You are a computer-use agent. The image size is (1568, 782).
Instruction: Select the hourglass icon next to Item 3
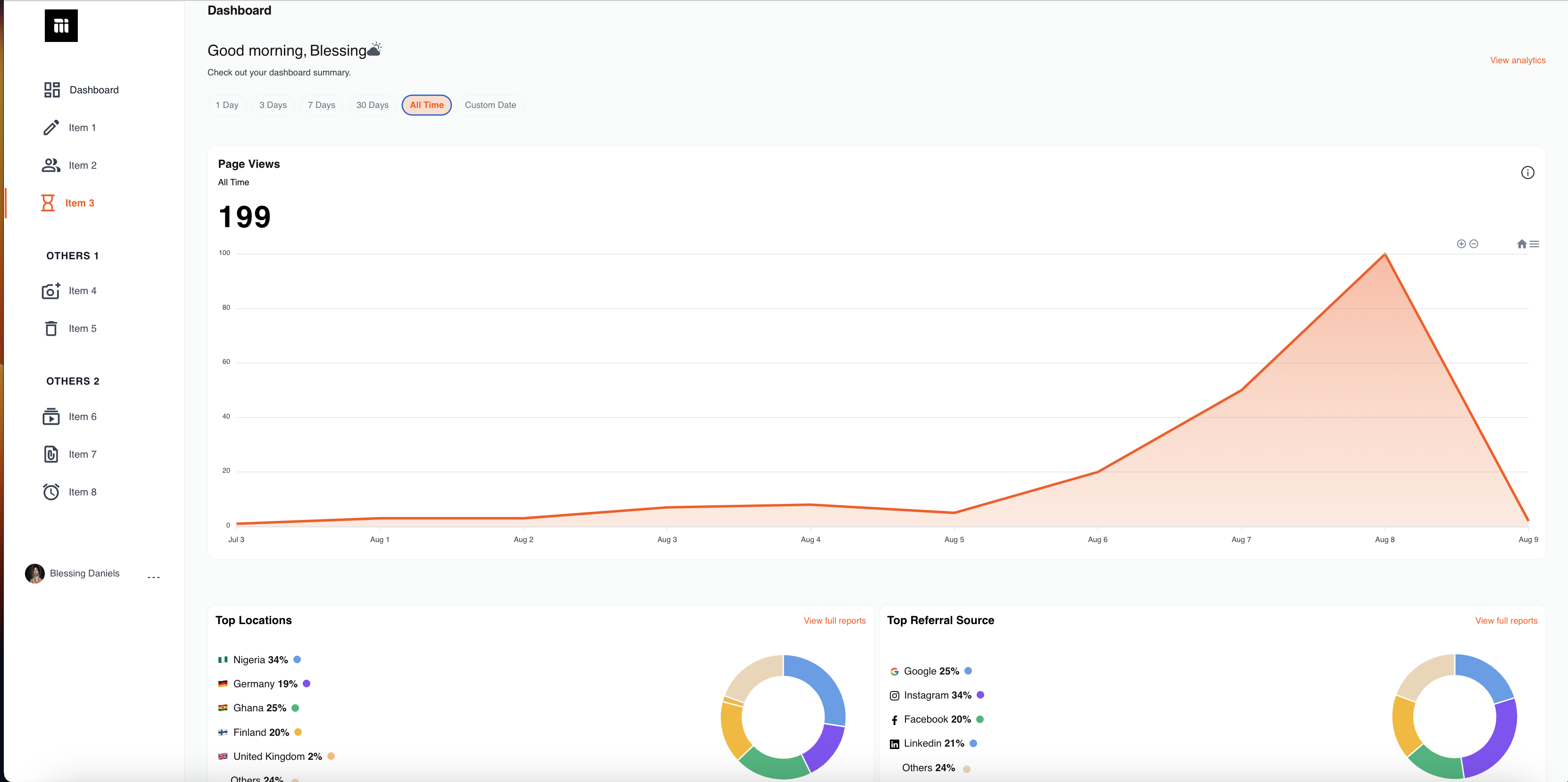click(48, 203)
